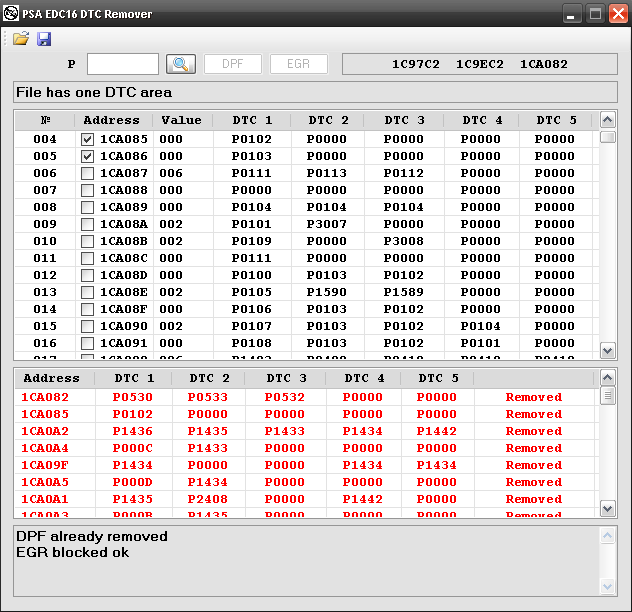Click the Value column header
Image resolution: width=632 pixels, height=612 pixels.
(x=182, y=120)
